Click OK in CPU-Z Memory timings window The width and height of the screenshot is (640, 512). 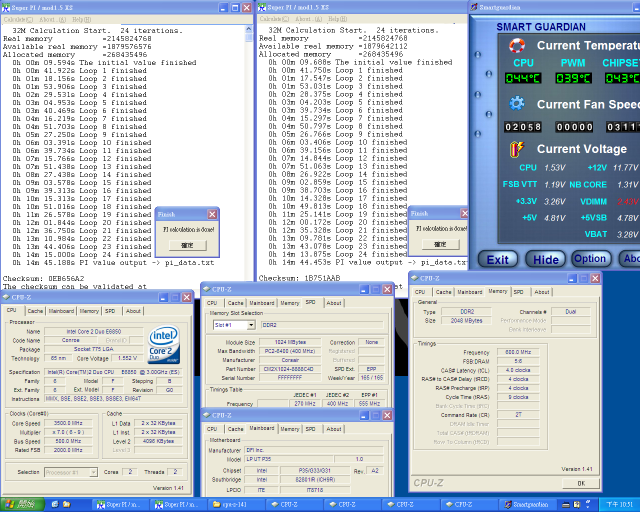coord(581,483)
